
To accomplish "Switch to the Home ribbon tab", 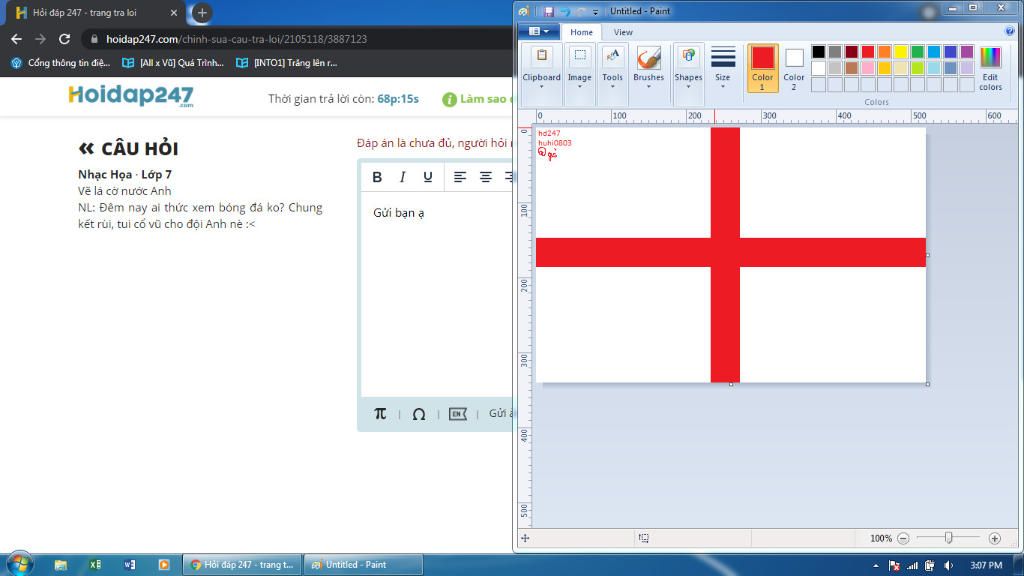I will 581,32.
